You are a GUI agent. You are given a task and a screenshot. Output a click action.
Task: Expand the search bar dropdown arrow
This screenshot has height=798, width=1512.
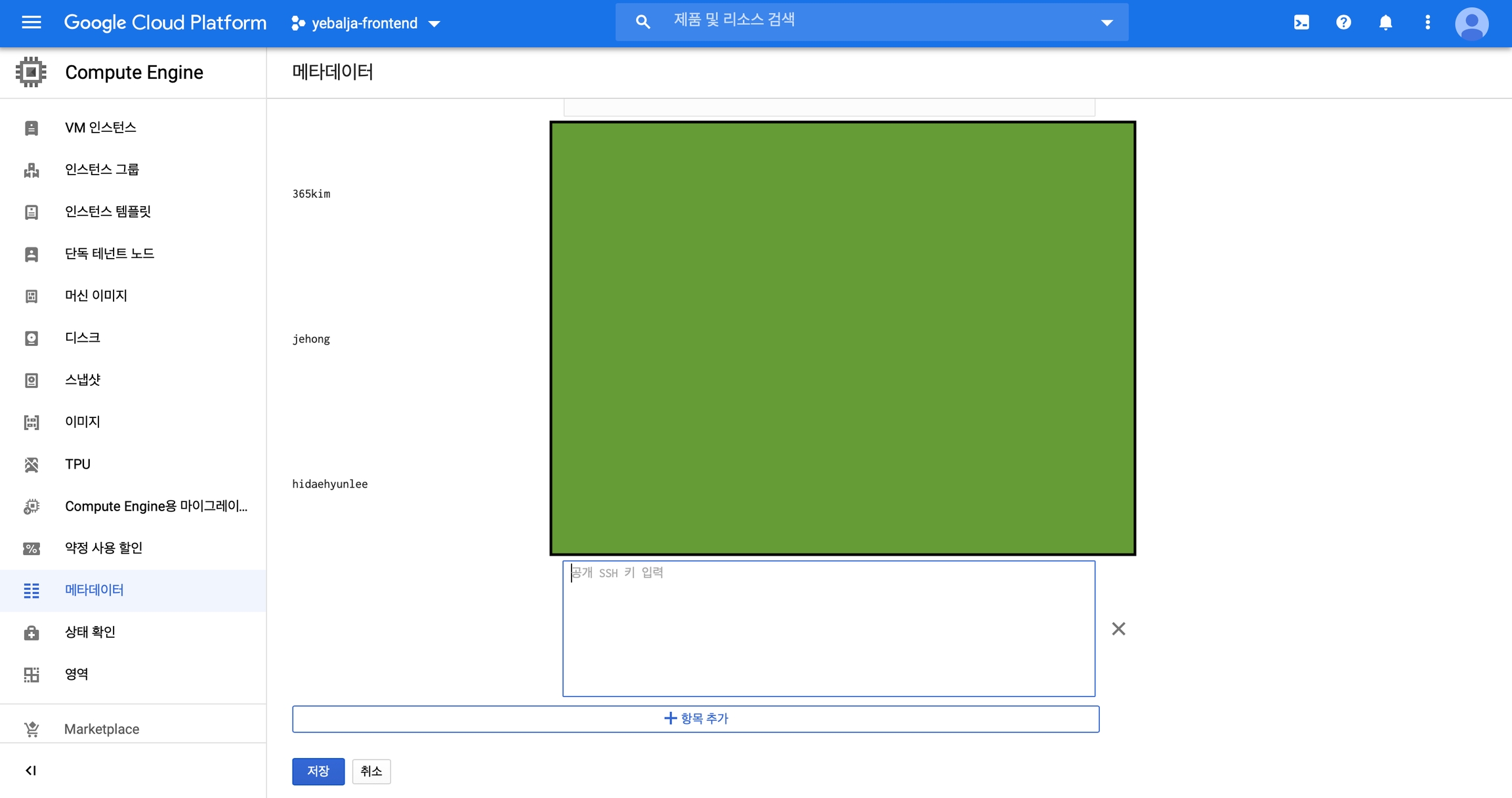(1106, 23)
